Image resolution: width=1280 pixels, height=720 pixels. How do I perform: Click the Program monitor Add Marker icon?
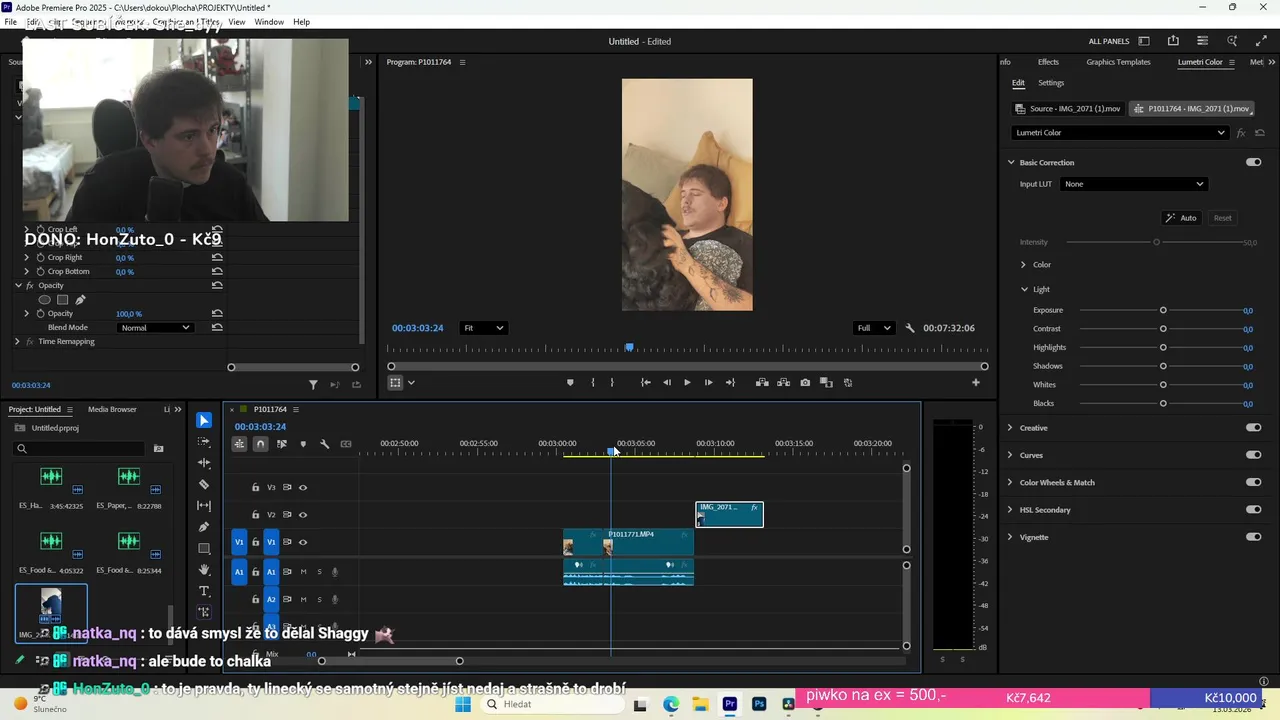570,382
